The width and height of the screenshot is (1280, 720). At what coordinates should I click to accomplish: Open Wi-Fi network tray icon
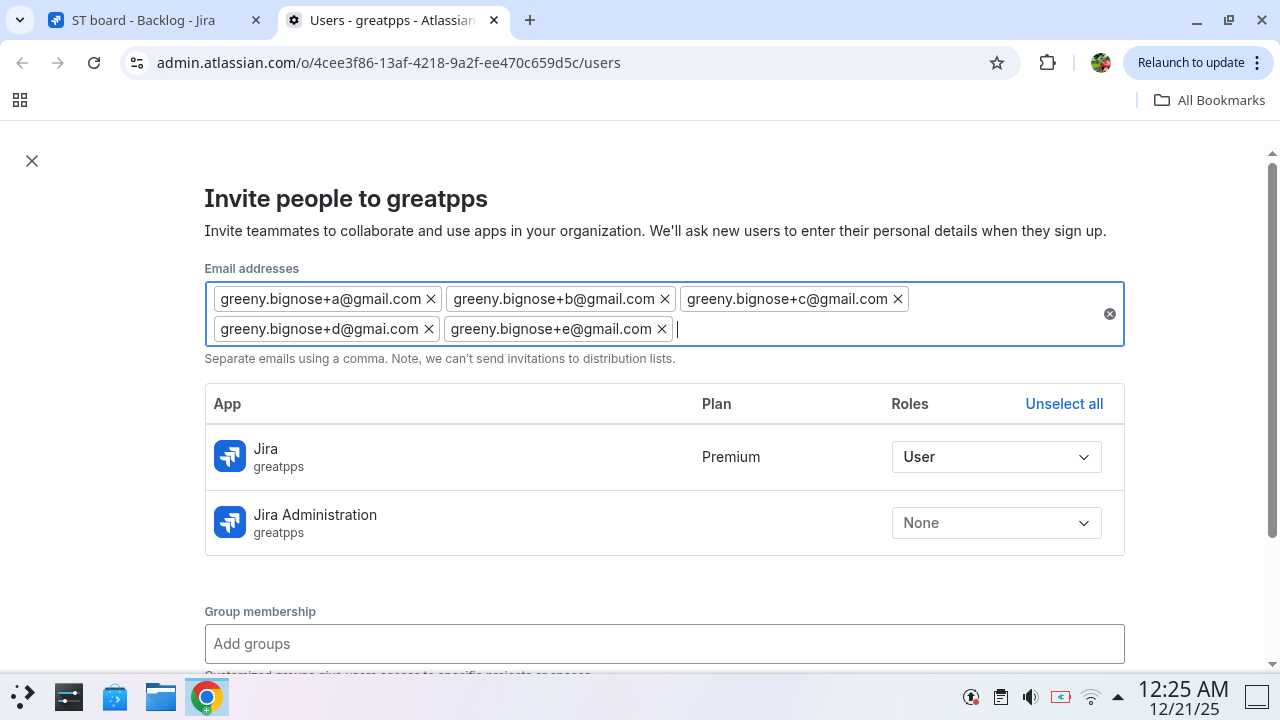tap(1091, 697)
